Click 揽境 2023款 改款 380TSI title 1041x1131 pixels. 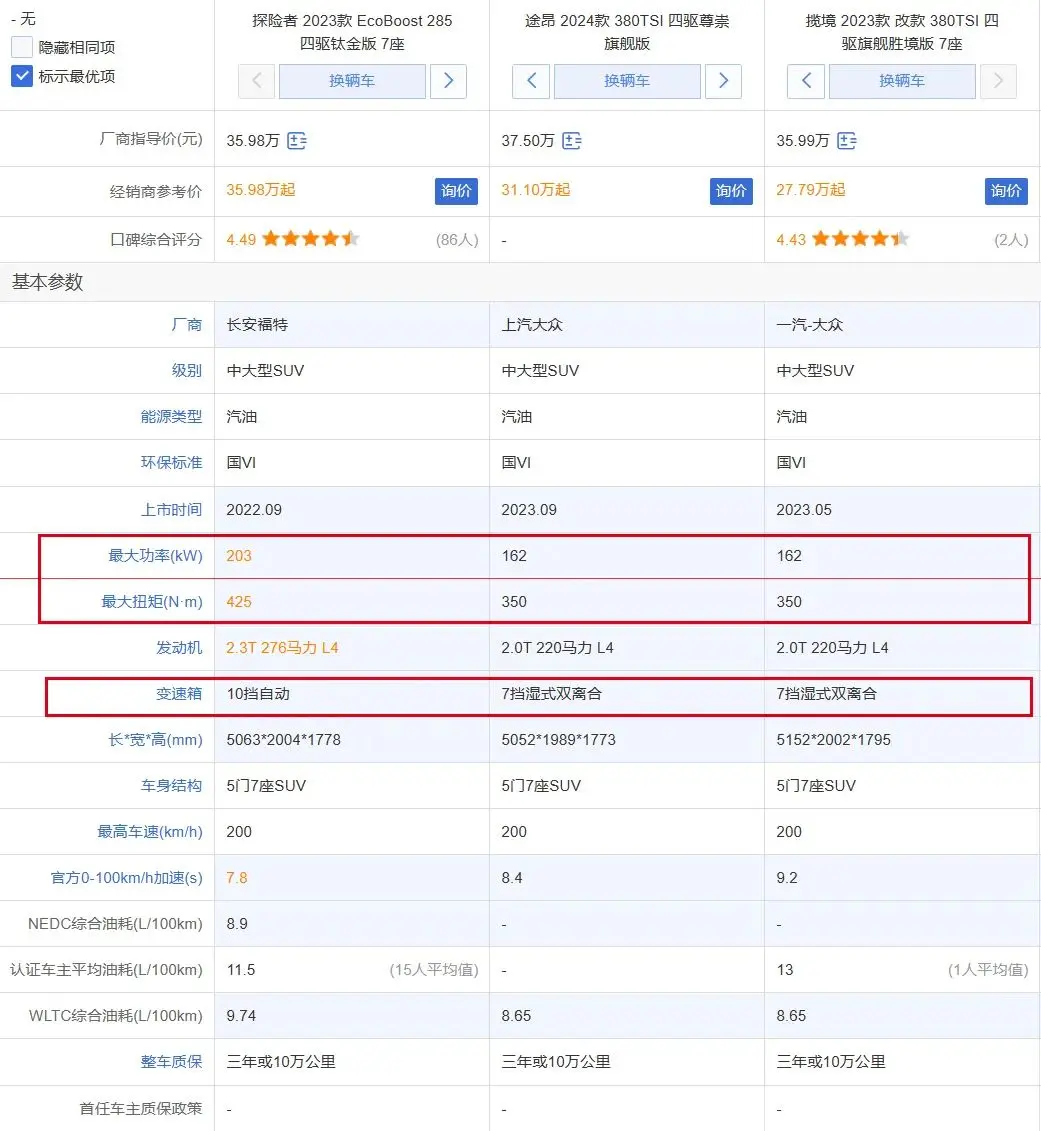click(902, 32)
